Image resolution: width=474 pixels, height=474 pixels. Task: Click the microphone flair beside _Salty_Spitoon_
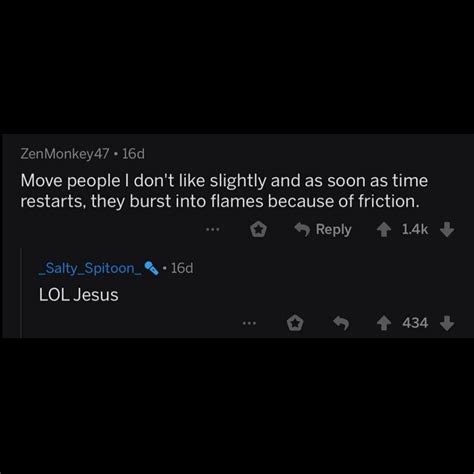tap(151, 268)
